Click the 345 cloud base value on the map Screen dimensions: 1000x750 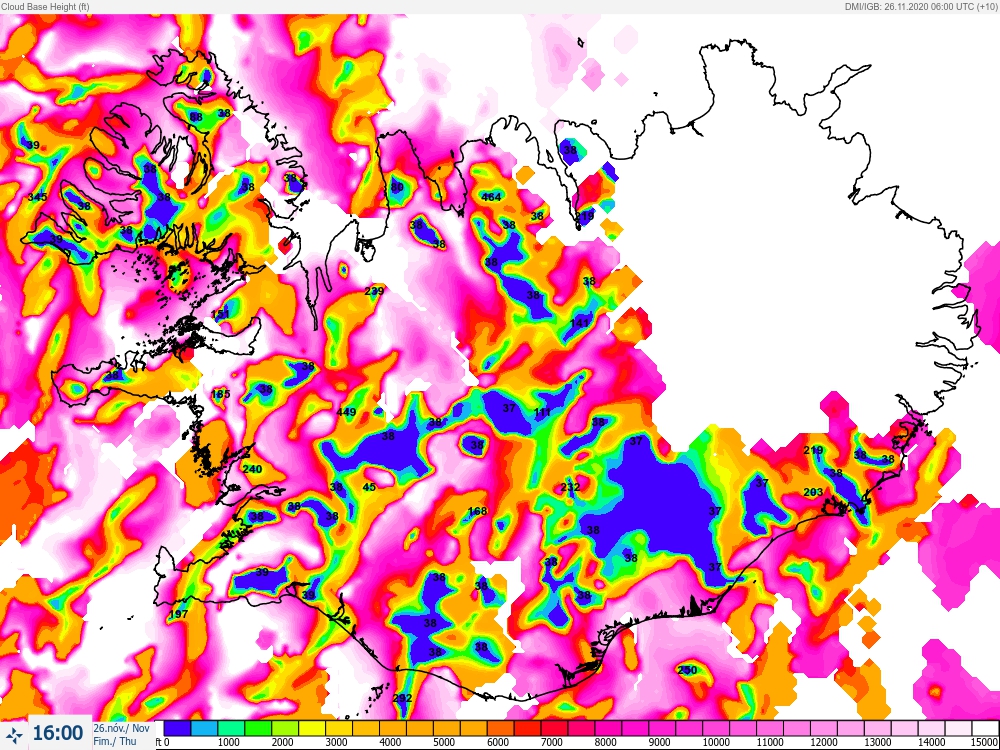[38, 197]
